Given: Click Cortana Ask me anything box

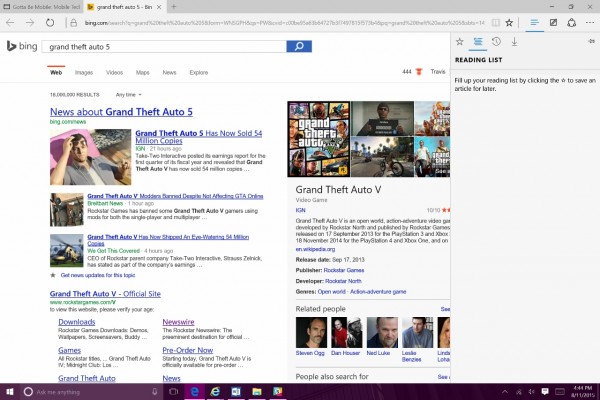Looking at the screenshot, I should [90, 392].
